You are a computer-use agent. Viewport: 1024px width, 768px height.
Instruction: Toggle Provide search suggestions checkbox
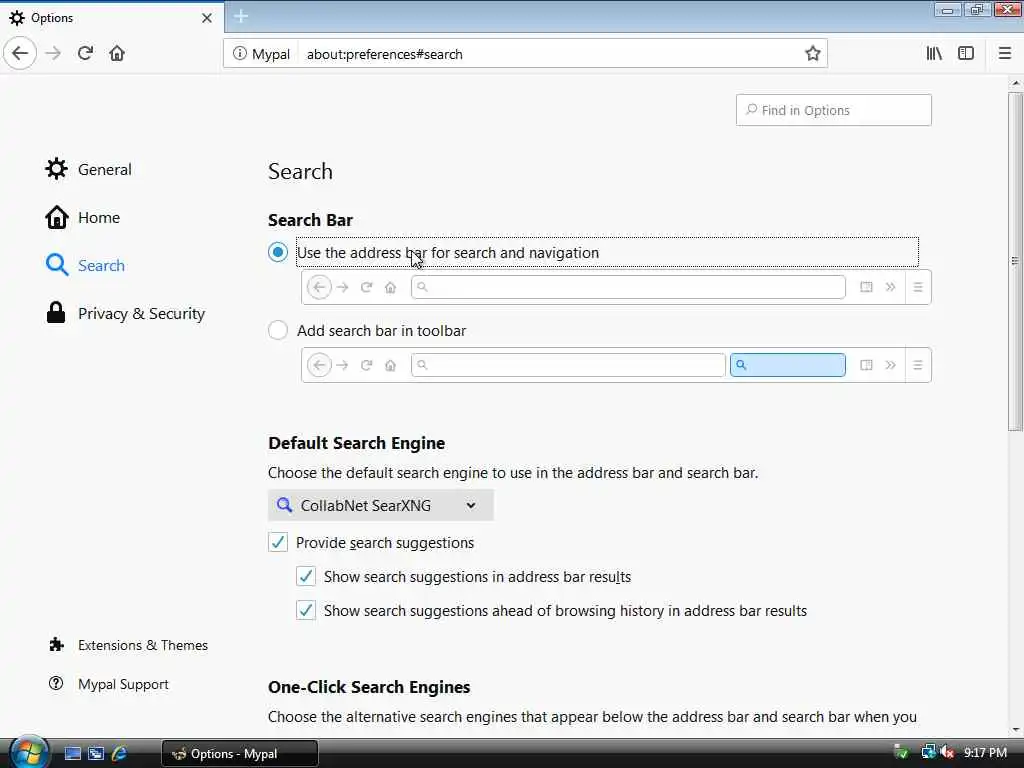278,543
